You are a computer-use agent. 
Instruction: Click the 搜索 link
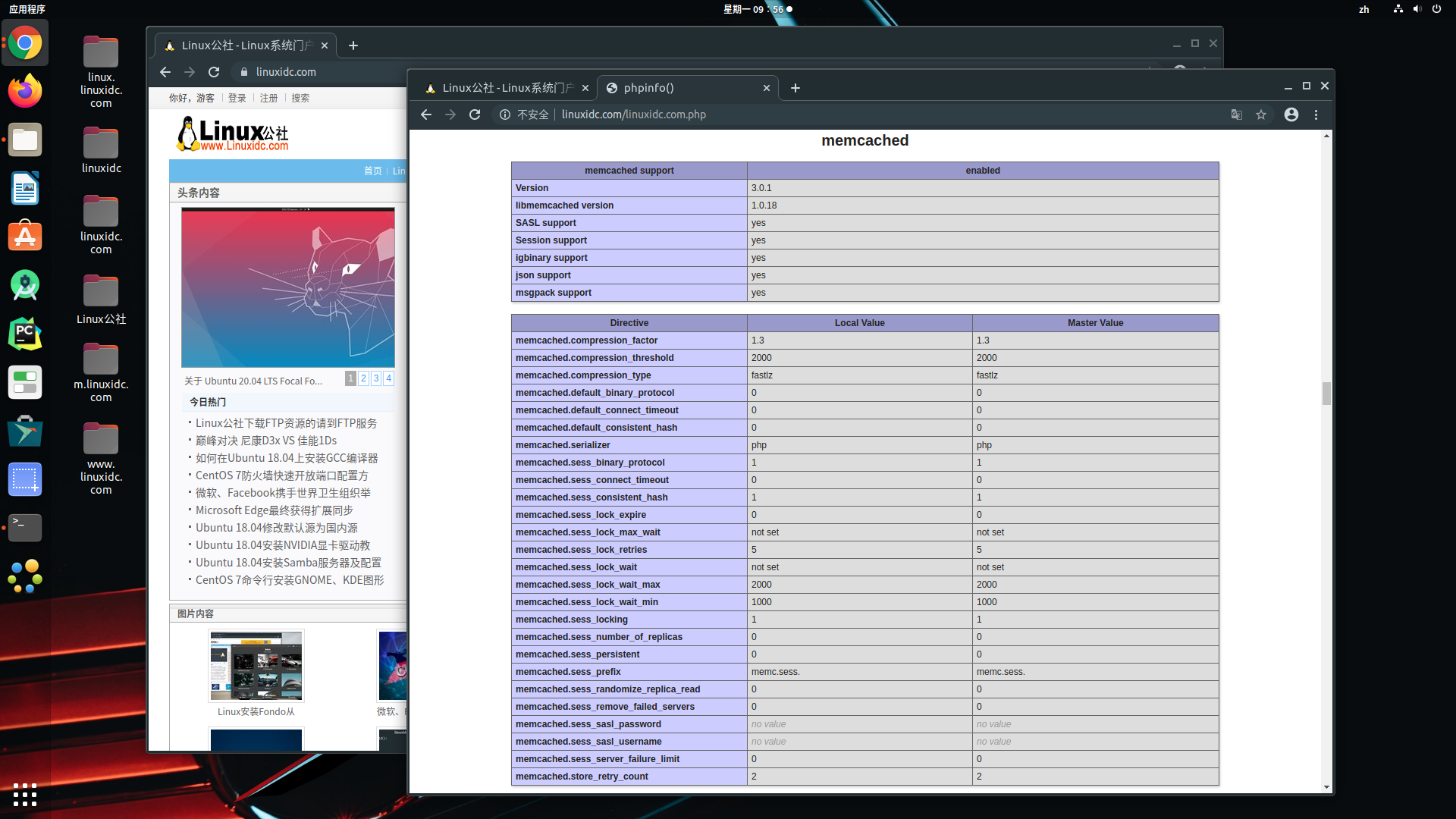[x=300, y=98]
